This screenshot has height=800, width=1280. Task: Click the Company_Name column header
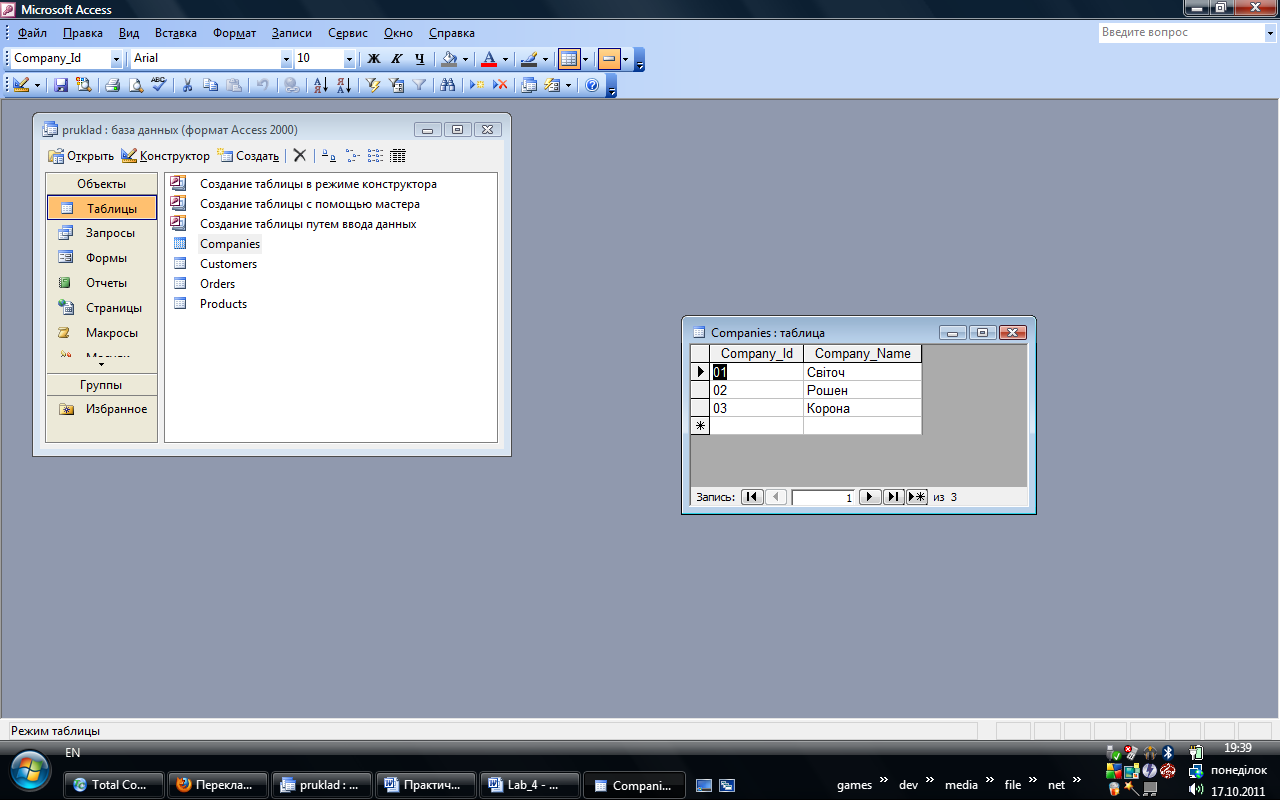(x=862, y=354)
